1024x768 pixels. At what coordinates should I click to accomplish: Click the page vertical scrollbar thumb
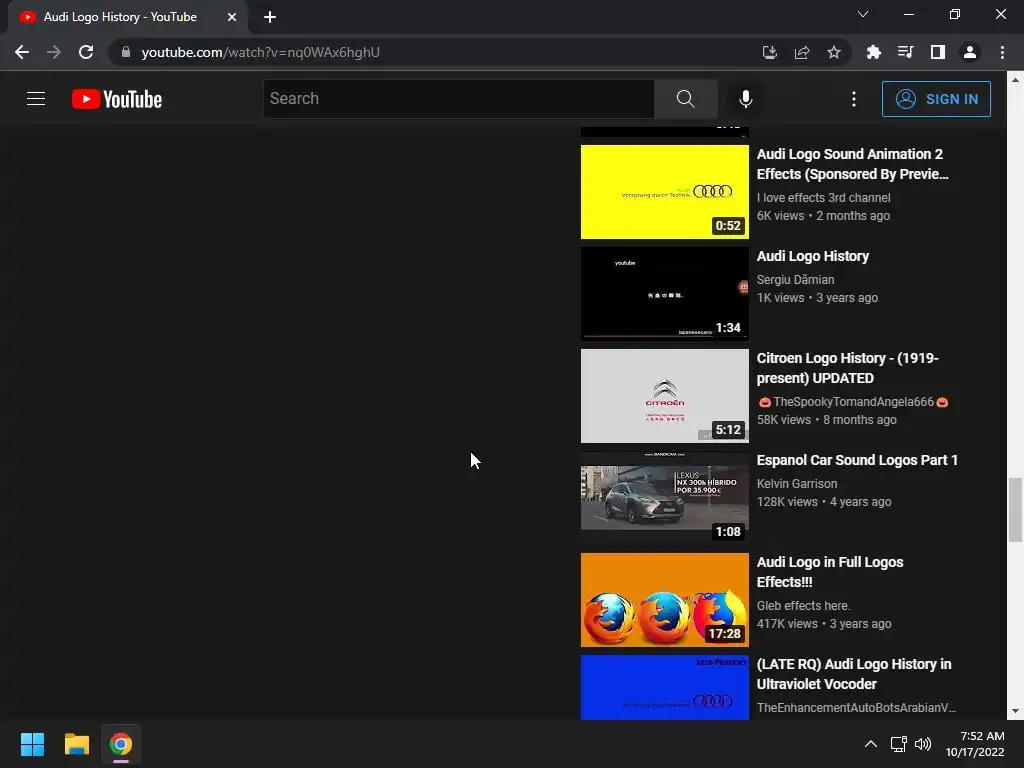coord(1015,510)
